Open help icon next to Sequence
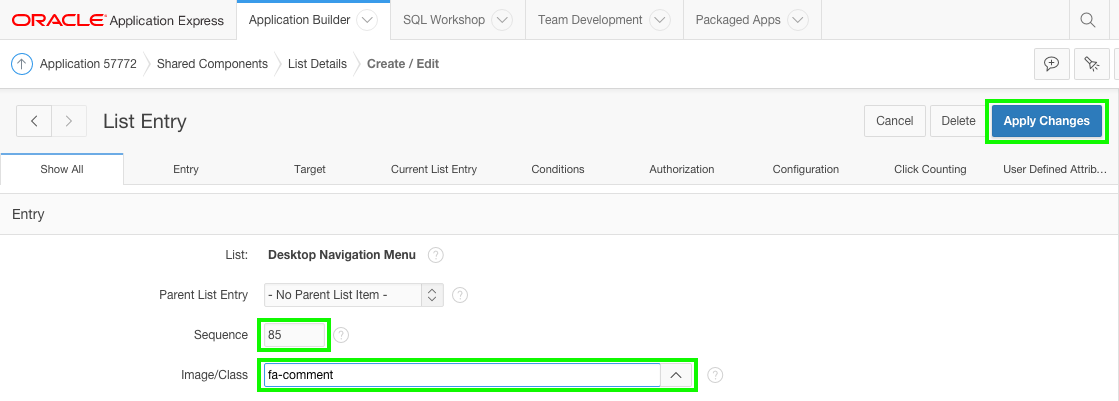This screenshot has width=1119, height=401. tap(341, 335)
